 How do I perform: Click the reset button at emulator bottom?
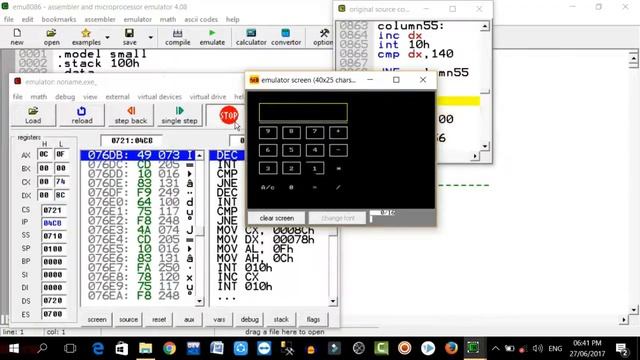pyautogui.click(x=159, y=320)
